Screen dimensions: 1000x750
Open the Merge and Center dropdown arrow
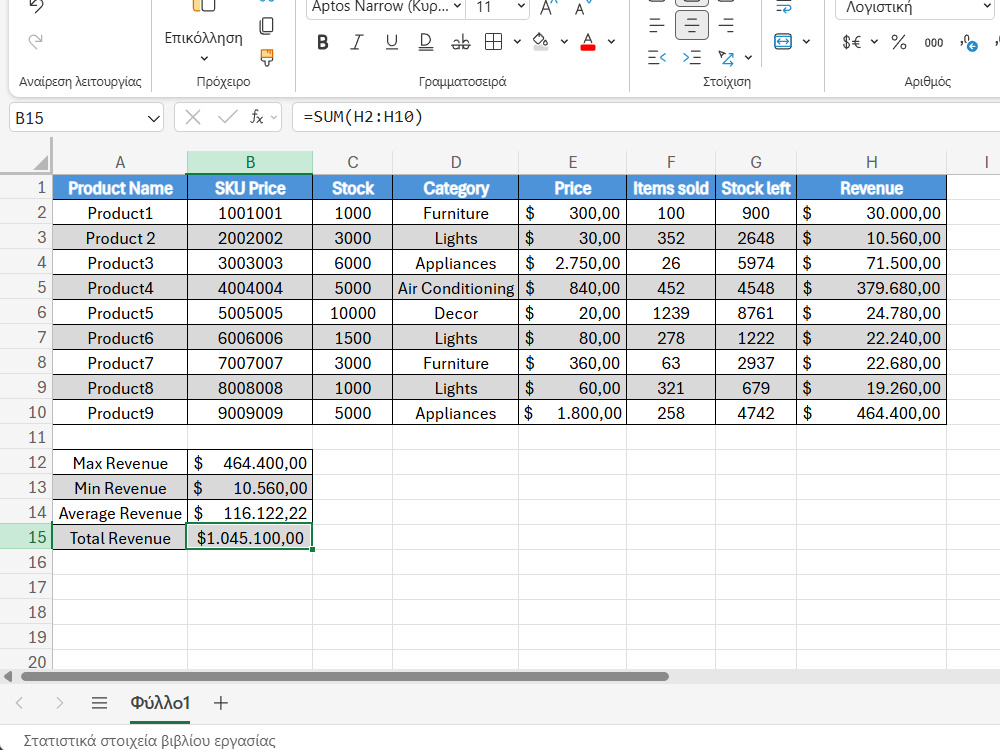tap(807, 41)
